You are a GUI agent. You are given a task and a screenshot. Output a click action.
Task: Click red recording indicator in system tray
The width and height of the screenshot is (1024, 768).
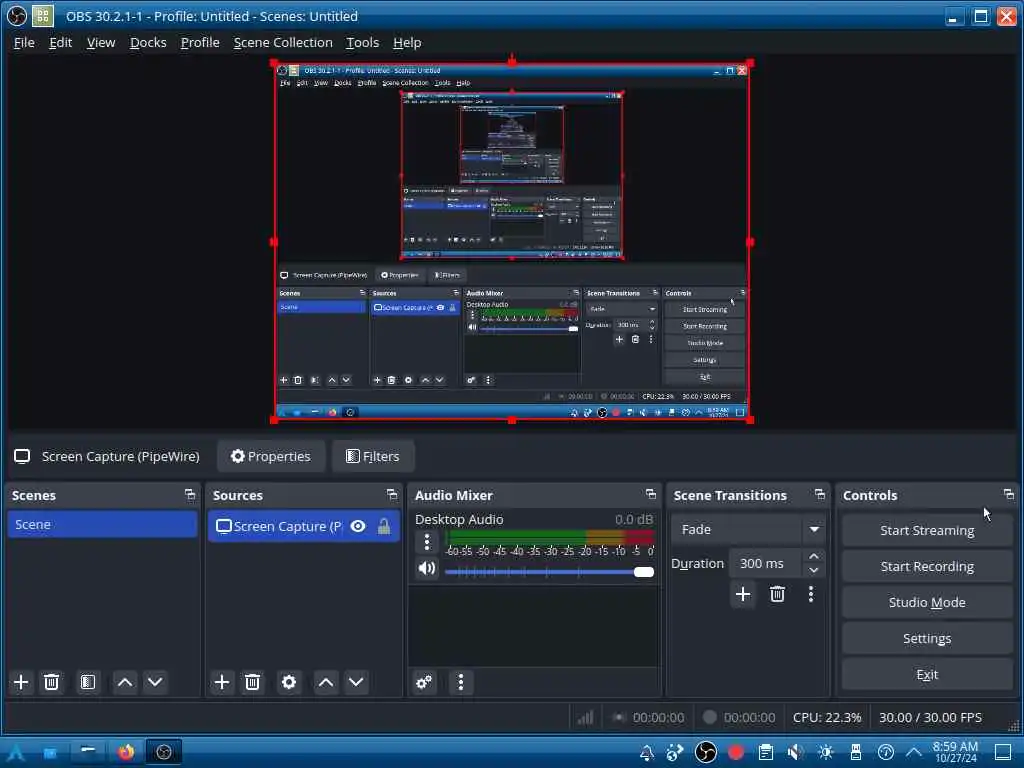[x=736, y=752]
